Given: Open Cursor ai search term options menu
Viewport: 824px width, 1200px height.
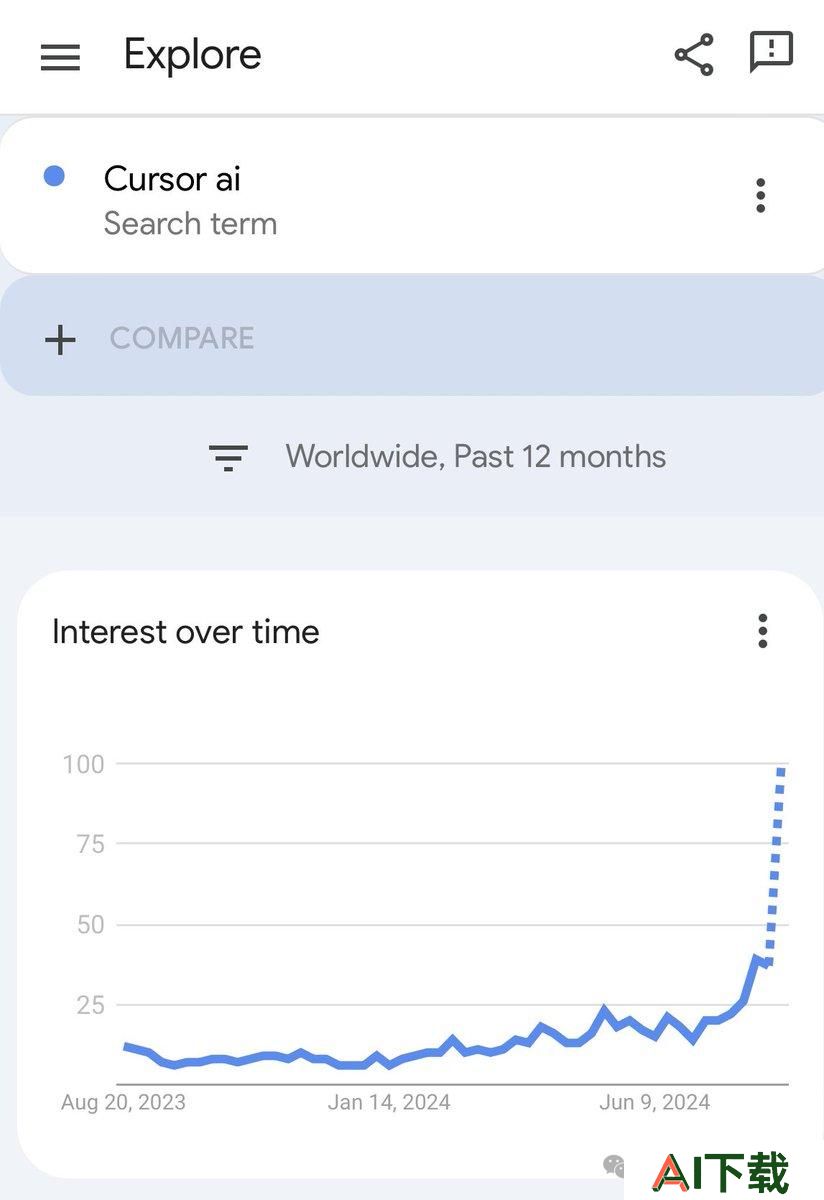Looking at the screenshot, I should point(761,196).
